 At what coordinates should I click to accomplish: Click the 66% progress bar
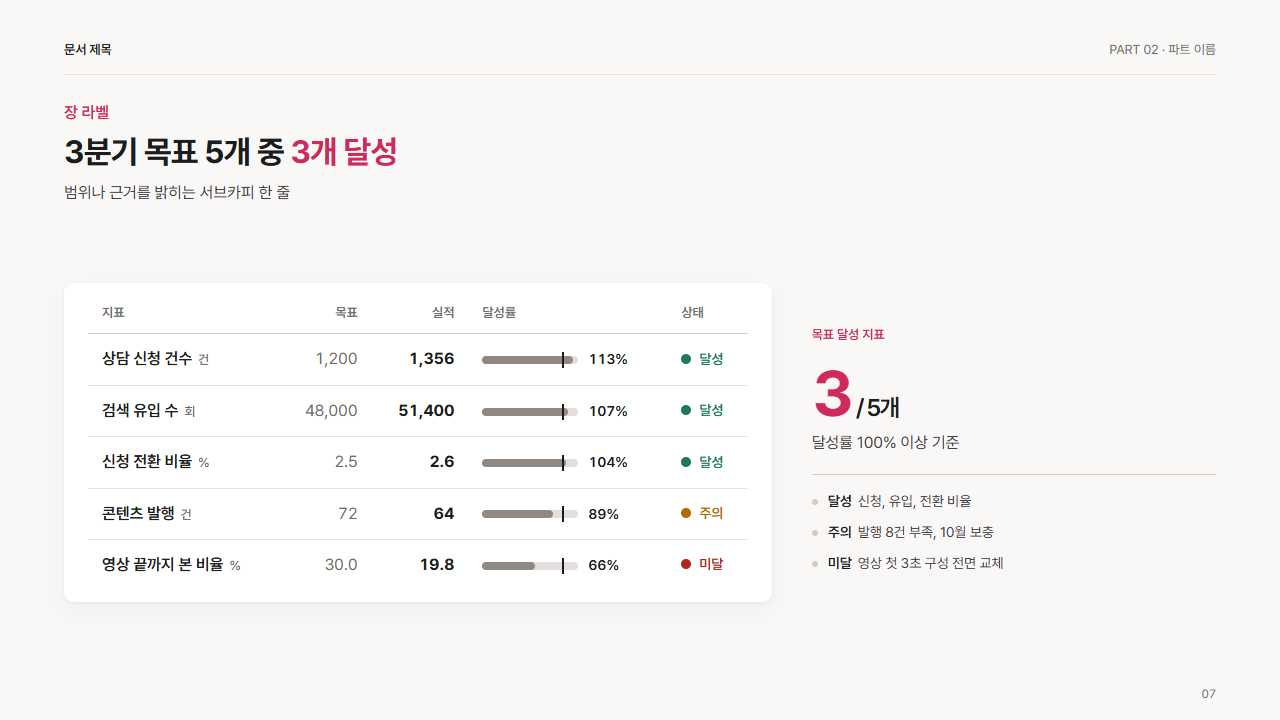(x=530, y=565)
